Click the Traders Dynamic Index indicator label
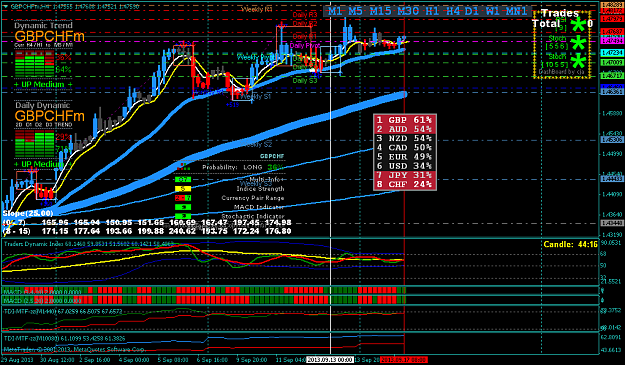625x365 pixels. pos(89,243)
